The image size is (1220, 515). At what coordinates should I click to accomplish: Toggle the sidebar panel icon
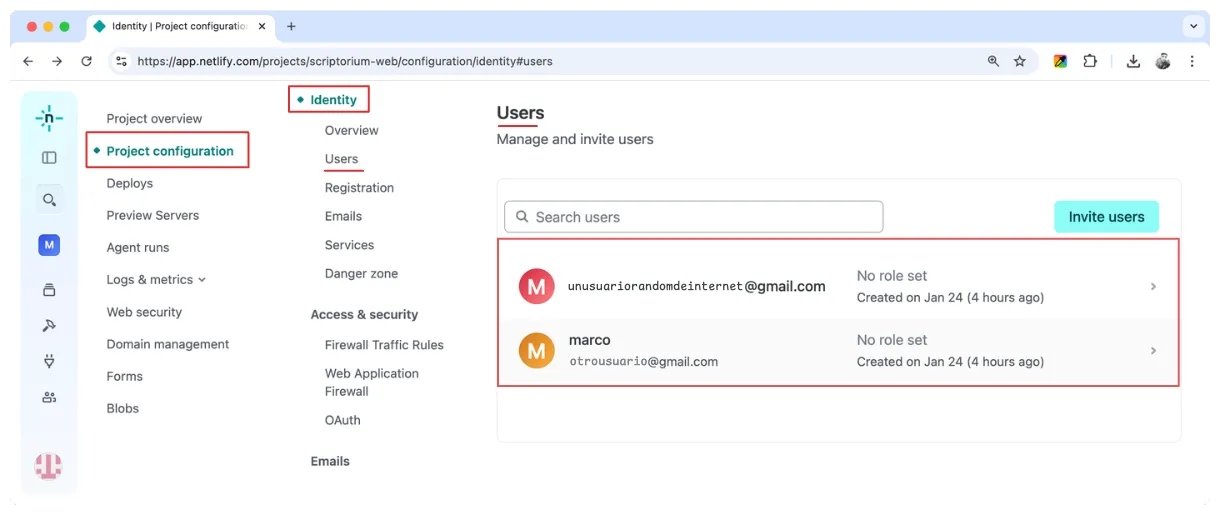49,157
